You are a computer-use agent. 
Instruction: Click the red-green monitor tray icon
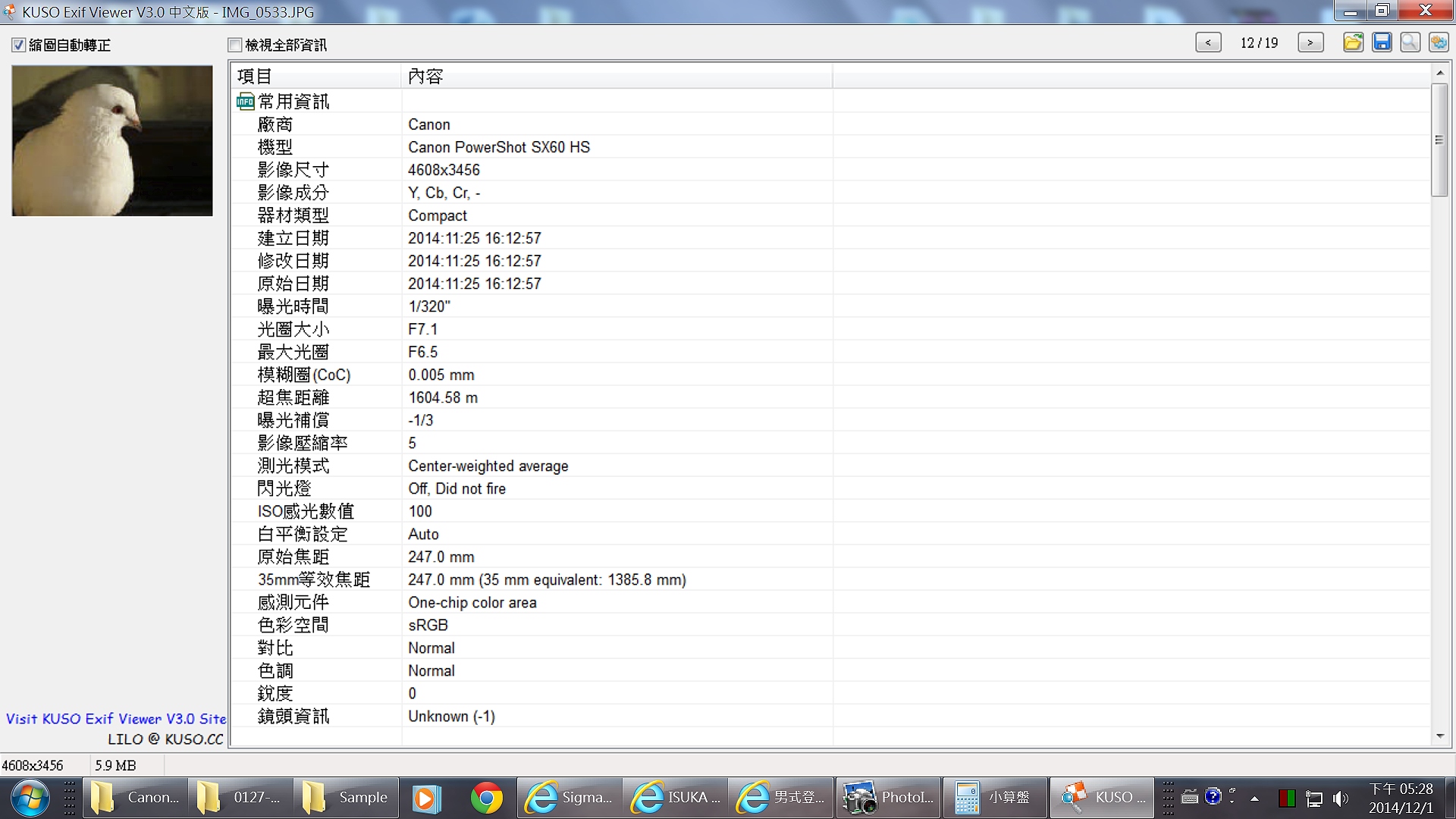pos(1287,799)
